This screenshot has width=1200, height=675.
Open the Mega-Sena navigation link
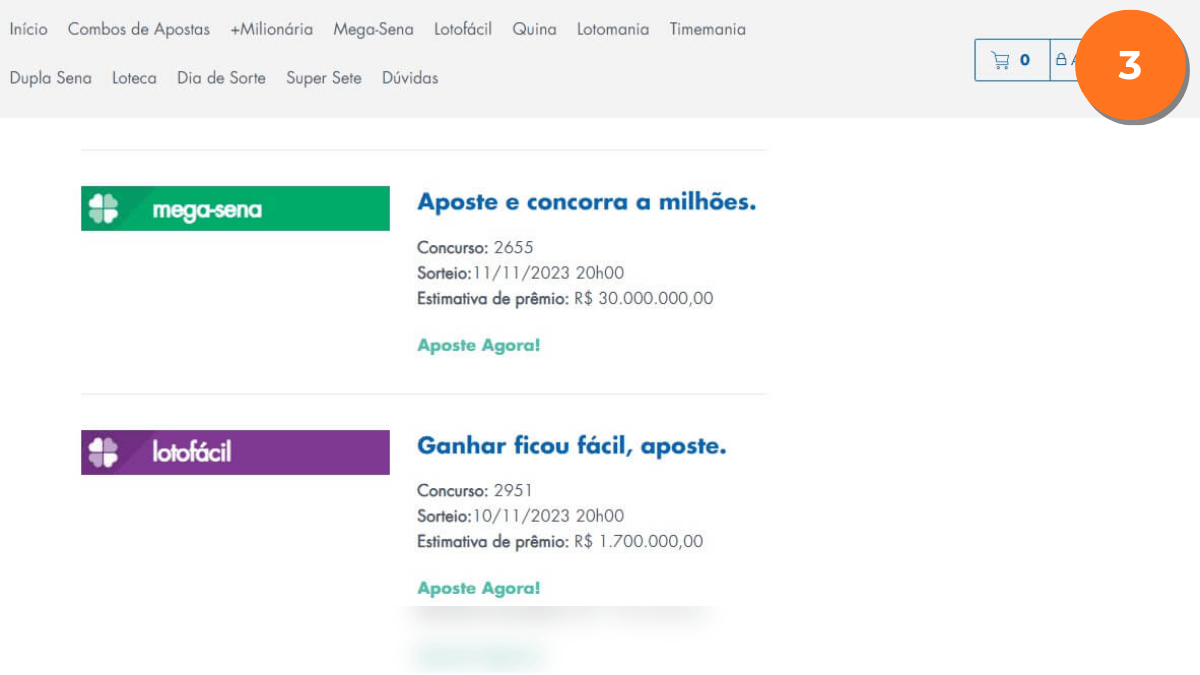[373, 30]
